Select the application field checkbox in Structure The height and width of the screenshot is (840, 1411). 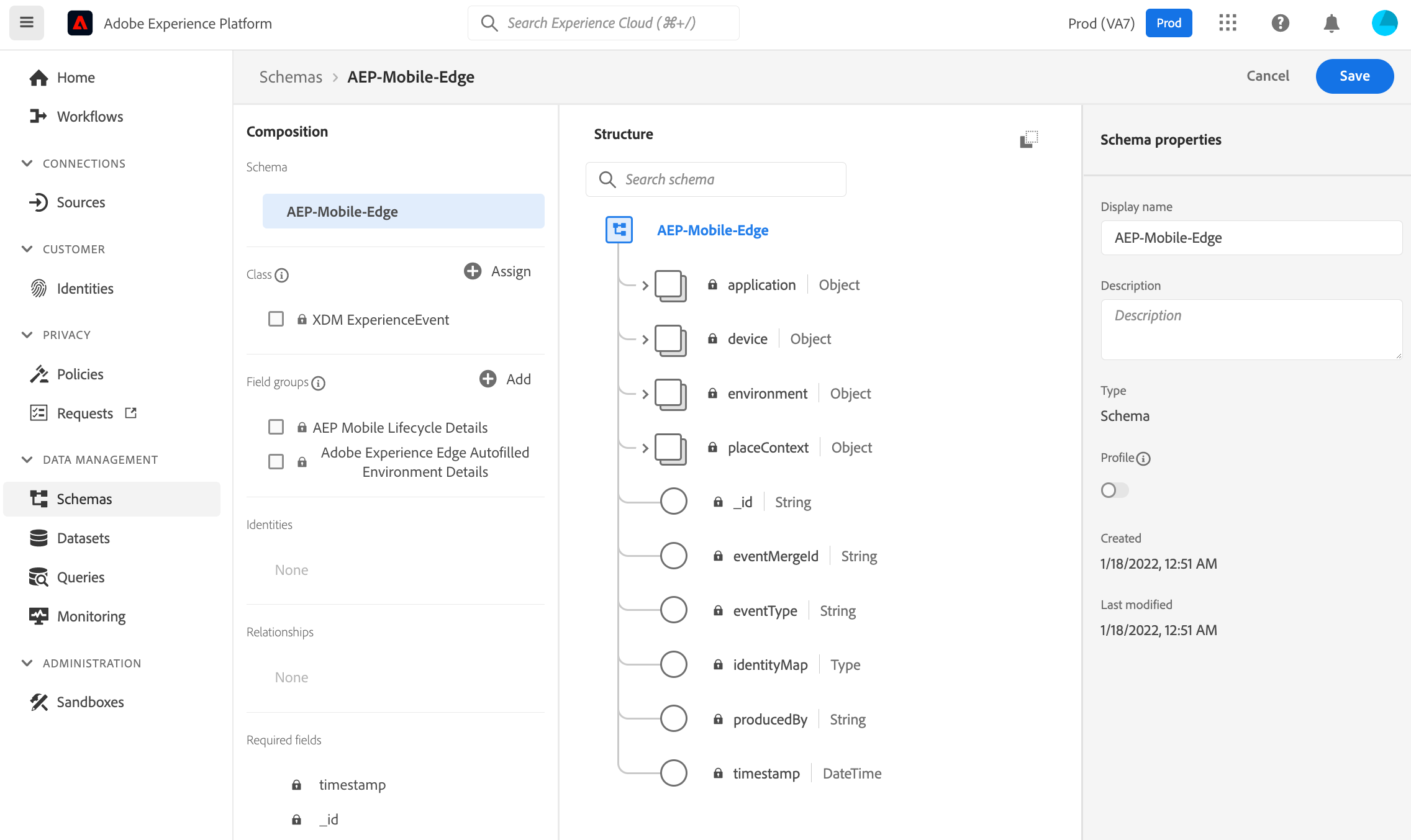(671, 286)
